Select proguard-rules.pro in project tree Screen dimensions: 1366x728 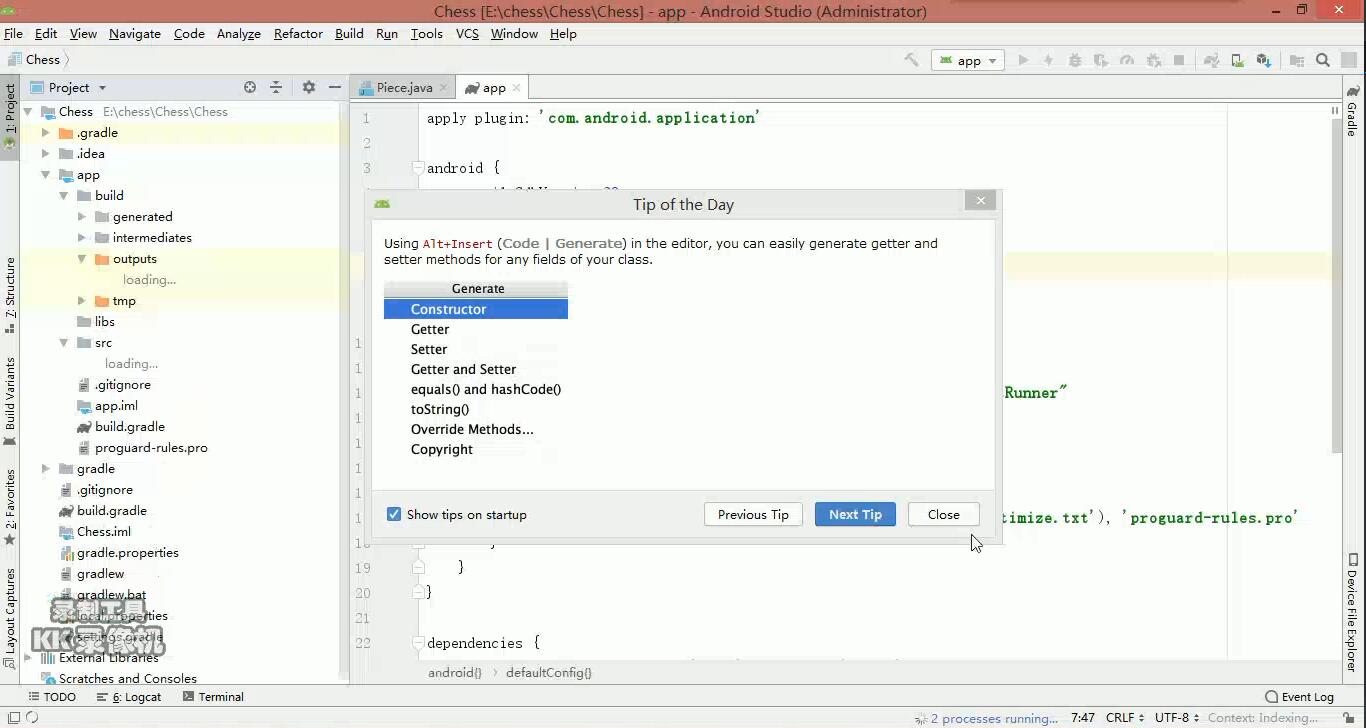[x=151, y=448]
